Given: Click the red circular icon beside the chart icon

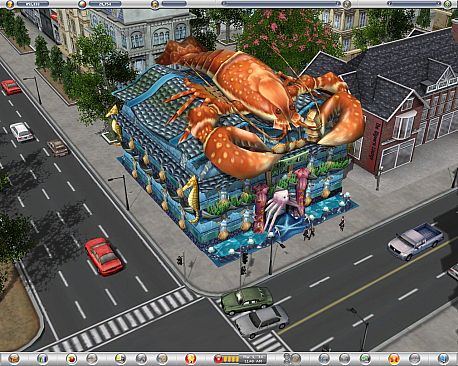Looking at the screenshot, I should (x=71, y=359).
